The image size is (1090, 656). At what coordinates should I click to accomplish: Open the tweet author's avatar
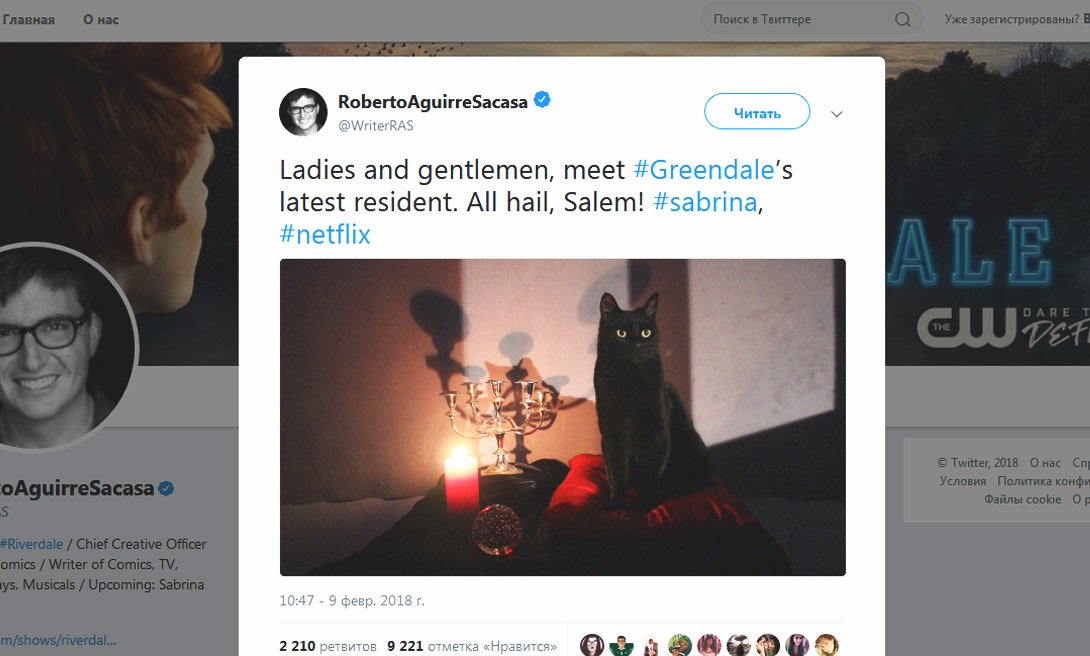(303, 112)
